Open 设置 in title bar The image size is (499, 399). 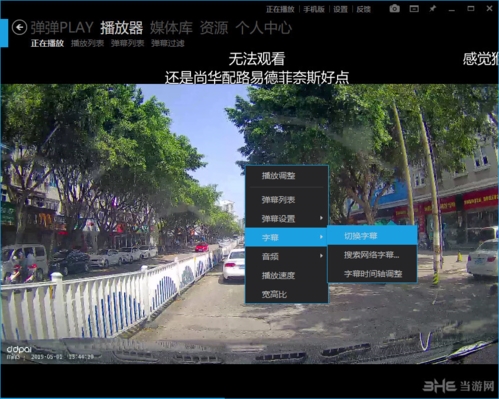click(x=340, y=9)
